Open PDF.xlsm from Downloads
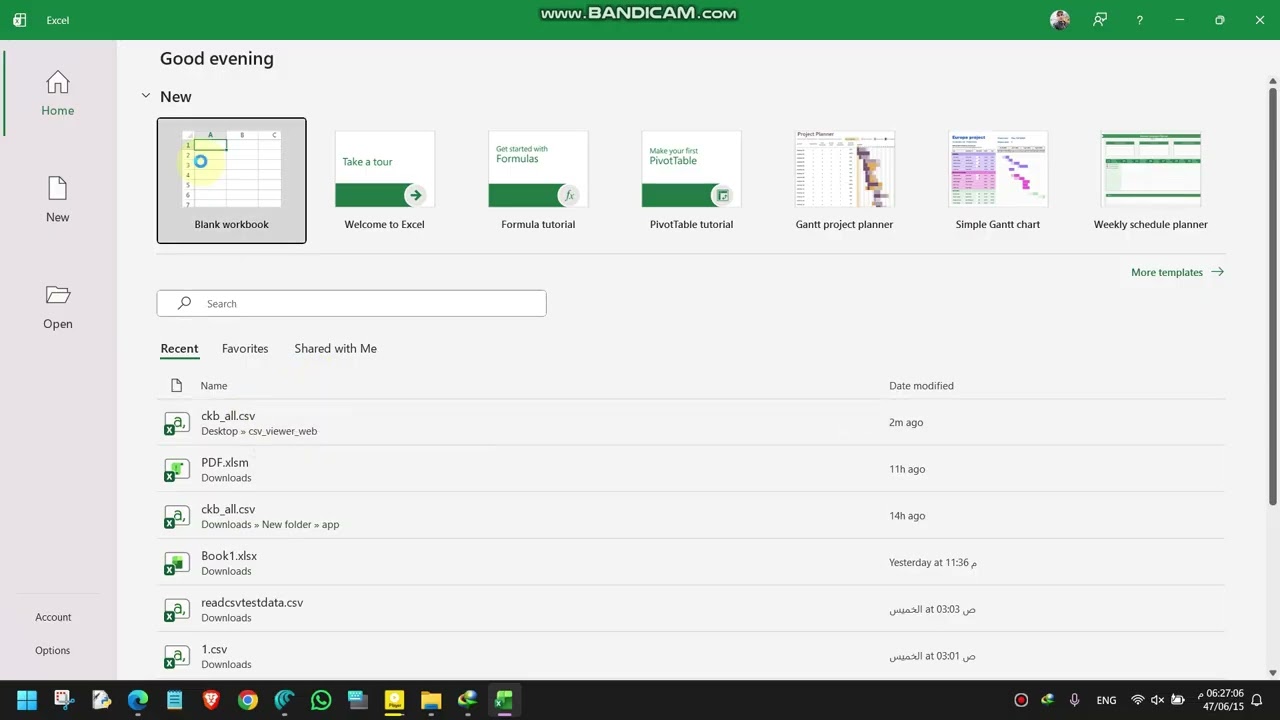The width and height of the screenshot is (1280, 720). click(x=691, y=469)
